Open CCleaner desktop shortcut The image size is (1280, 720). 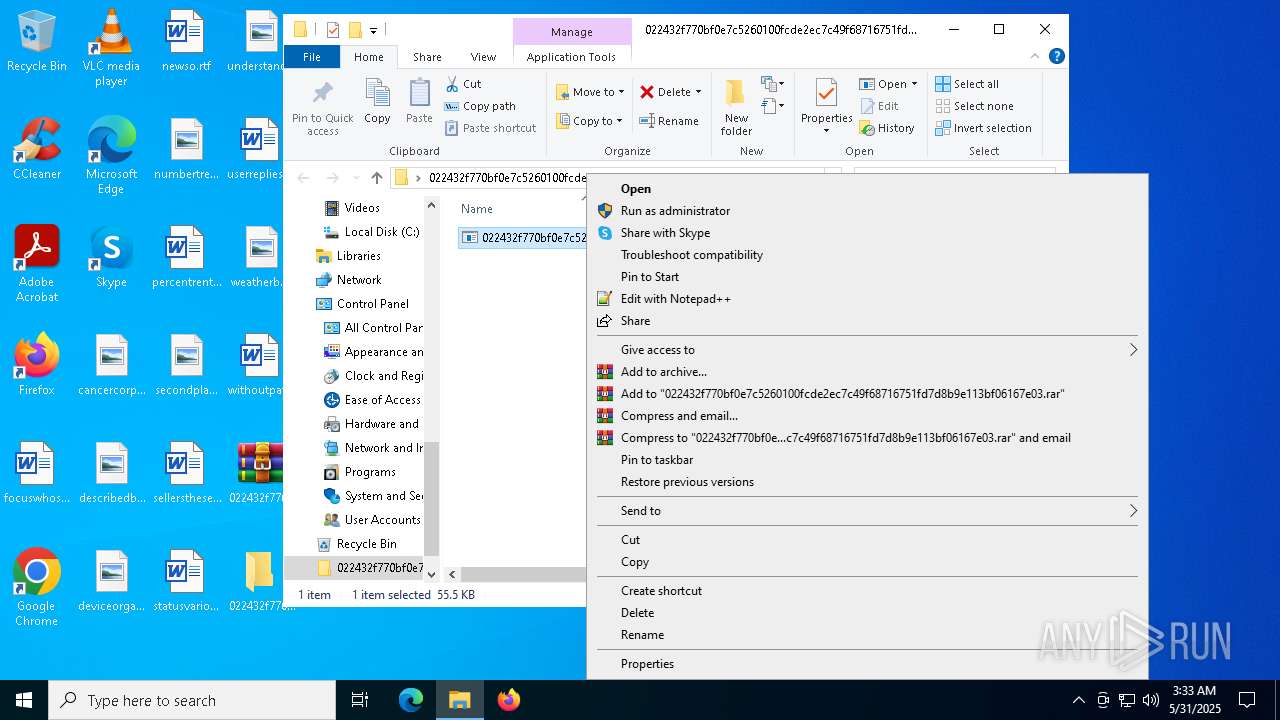(x=37, y=149)
